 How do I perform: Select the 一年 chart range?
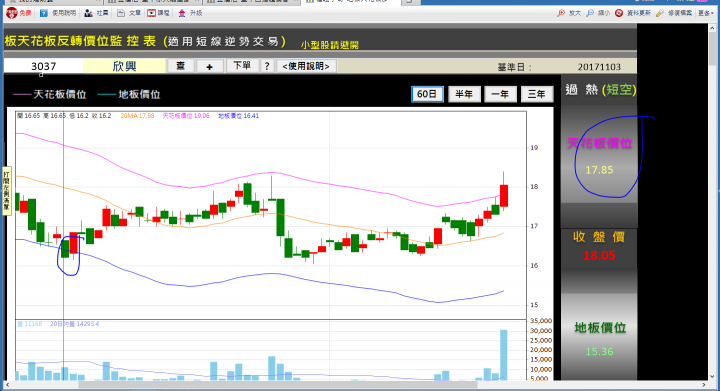click(x=500, y=94)
